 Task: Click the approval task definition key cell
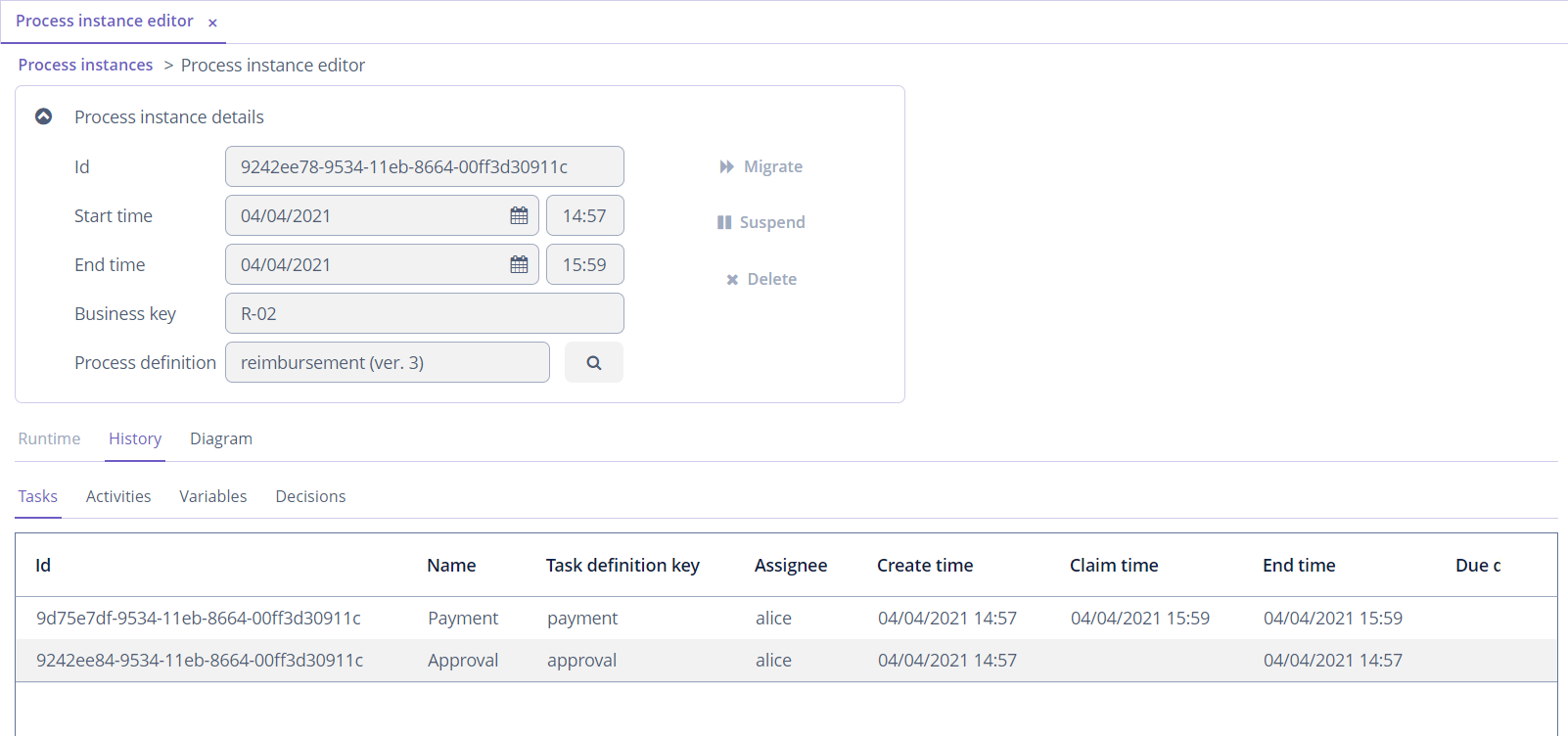581,660
